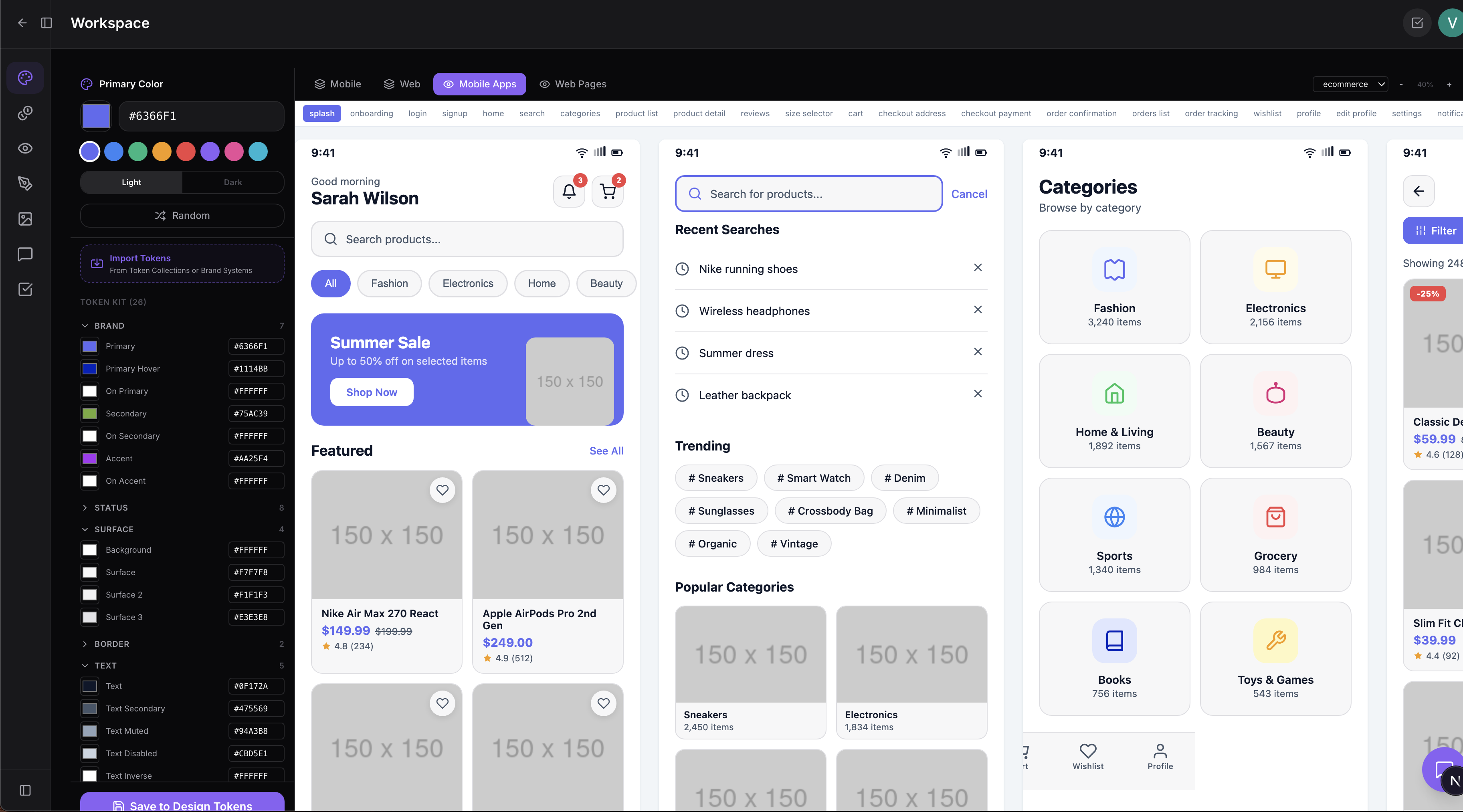This screenshot has height=812, width=1463.
Task: Click the eye preview sidebar icon
Action: [x=25, y=148]
